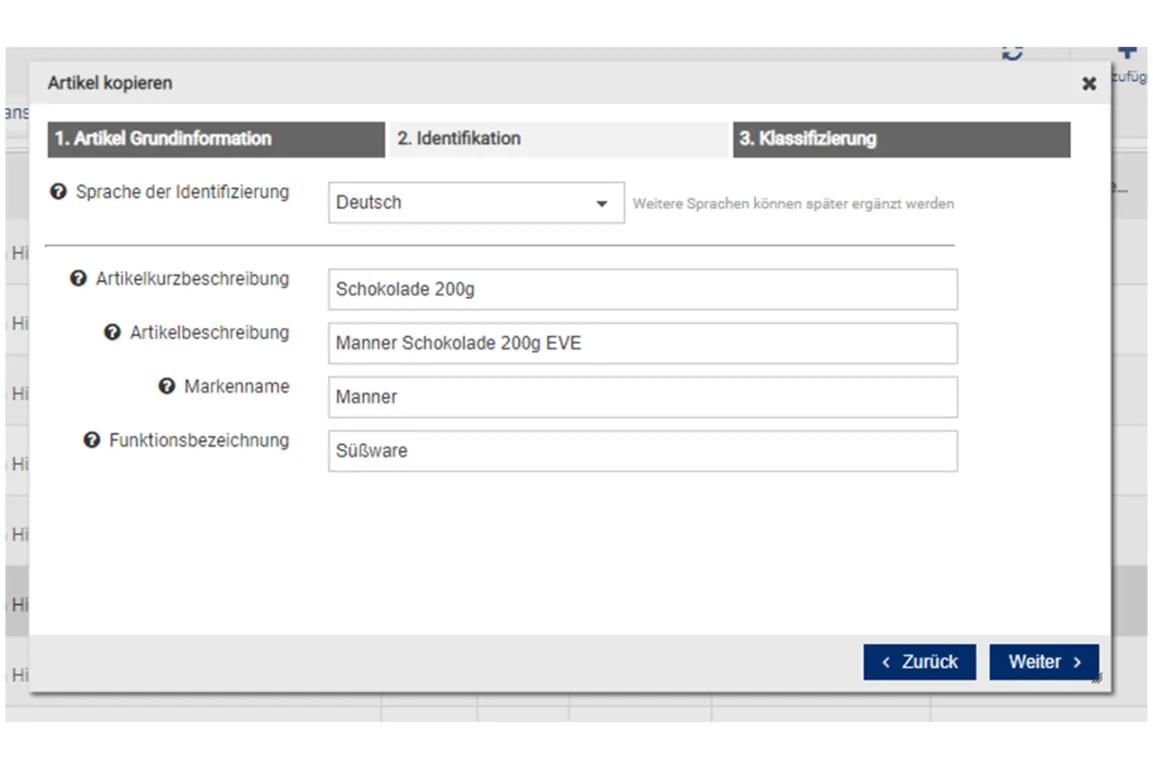
Task: Show help for Funktionsbezeichnung
Action: tap(91, 440)
